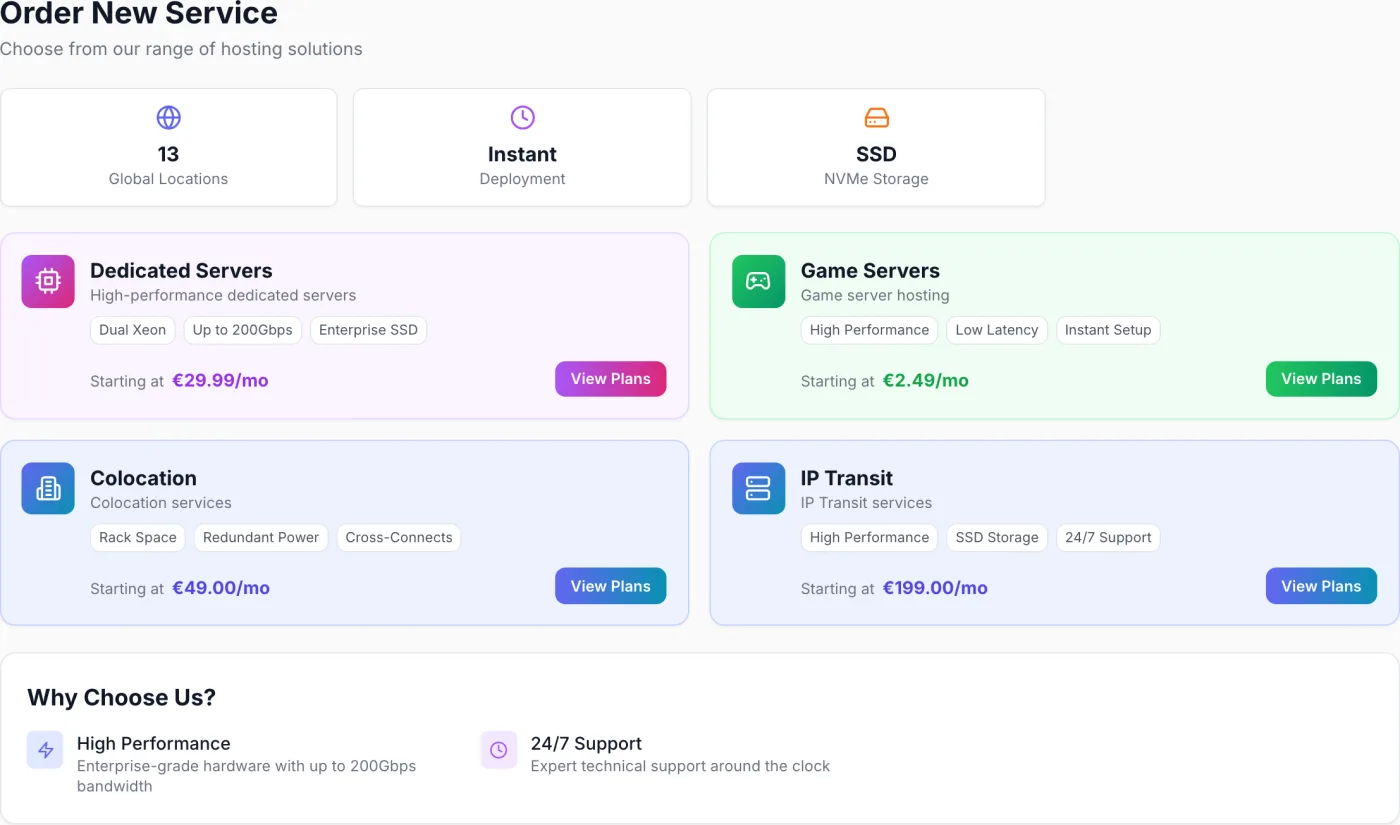Click the Why Choose Us? heading
The width and height of the screenshot is (1400, 825).
(121, 698)
